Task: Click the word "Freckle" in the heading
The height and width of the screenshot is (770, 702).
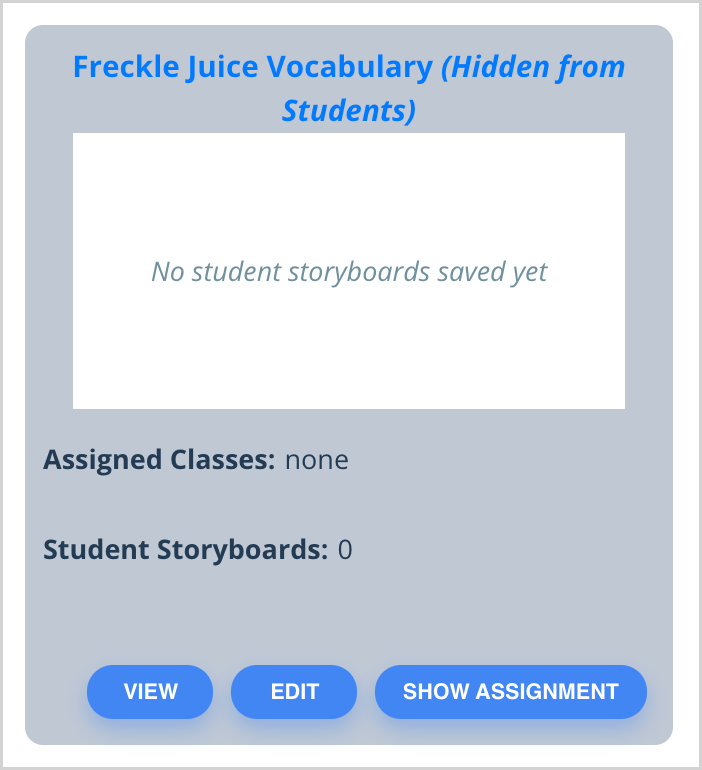Action: click(x=126, y=66)
